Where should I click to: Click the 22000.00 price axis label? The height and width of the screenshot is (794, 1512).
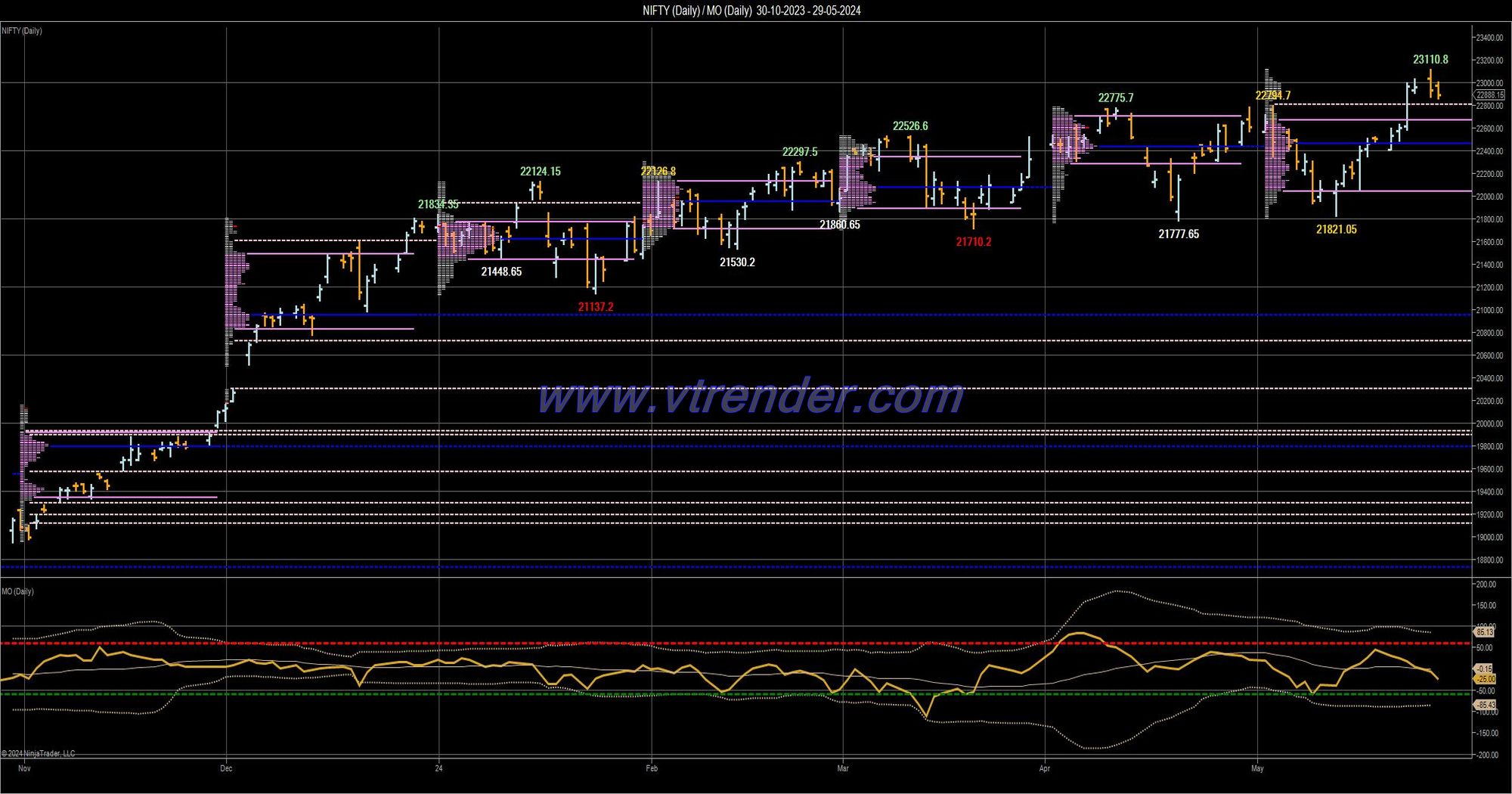(x=1489, y=197)
